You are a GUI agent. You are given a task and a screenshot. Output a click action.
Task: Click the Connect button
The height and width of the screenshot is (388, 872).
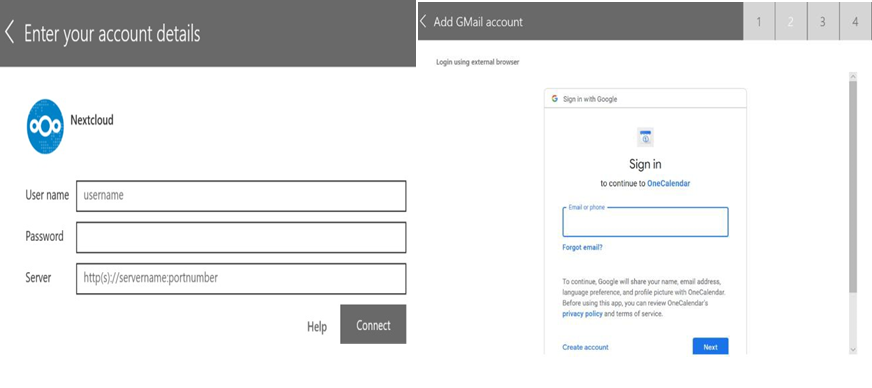coord(373,325)
